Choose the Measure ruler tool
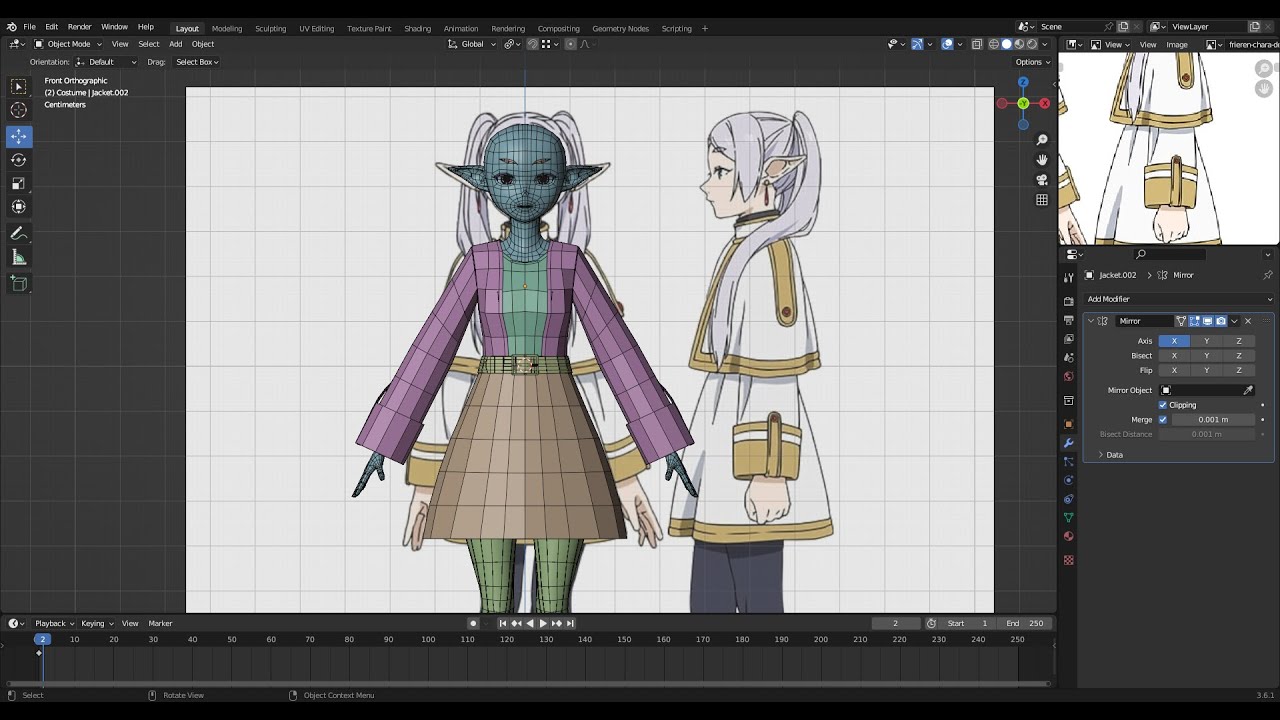The image size is (1280, 720). 19,258
